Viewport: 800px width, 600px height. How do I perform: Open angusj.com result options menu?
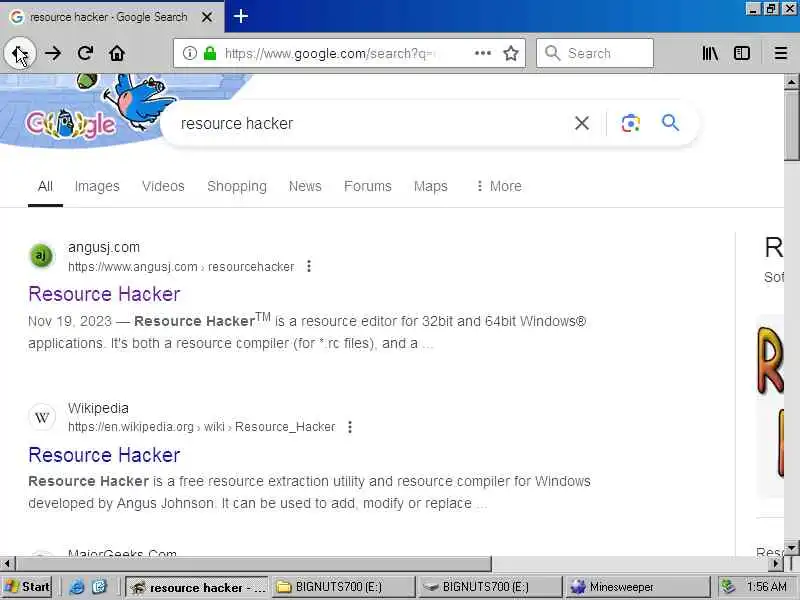[x=309, y=266]
